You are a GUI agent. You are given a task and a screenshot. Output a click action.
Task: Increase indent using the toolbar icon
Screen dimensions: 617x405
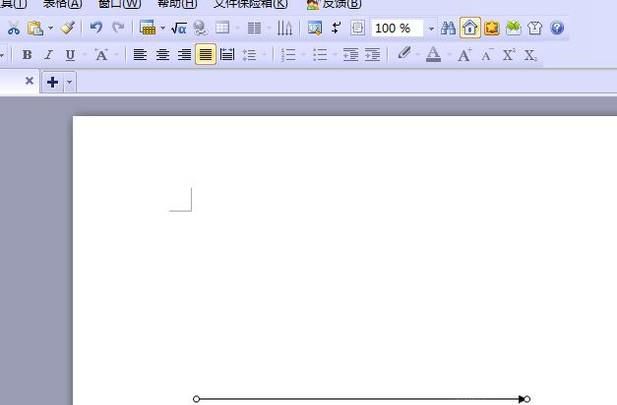click(x=372, y=55)
